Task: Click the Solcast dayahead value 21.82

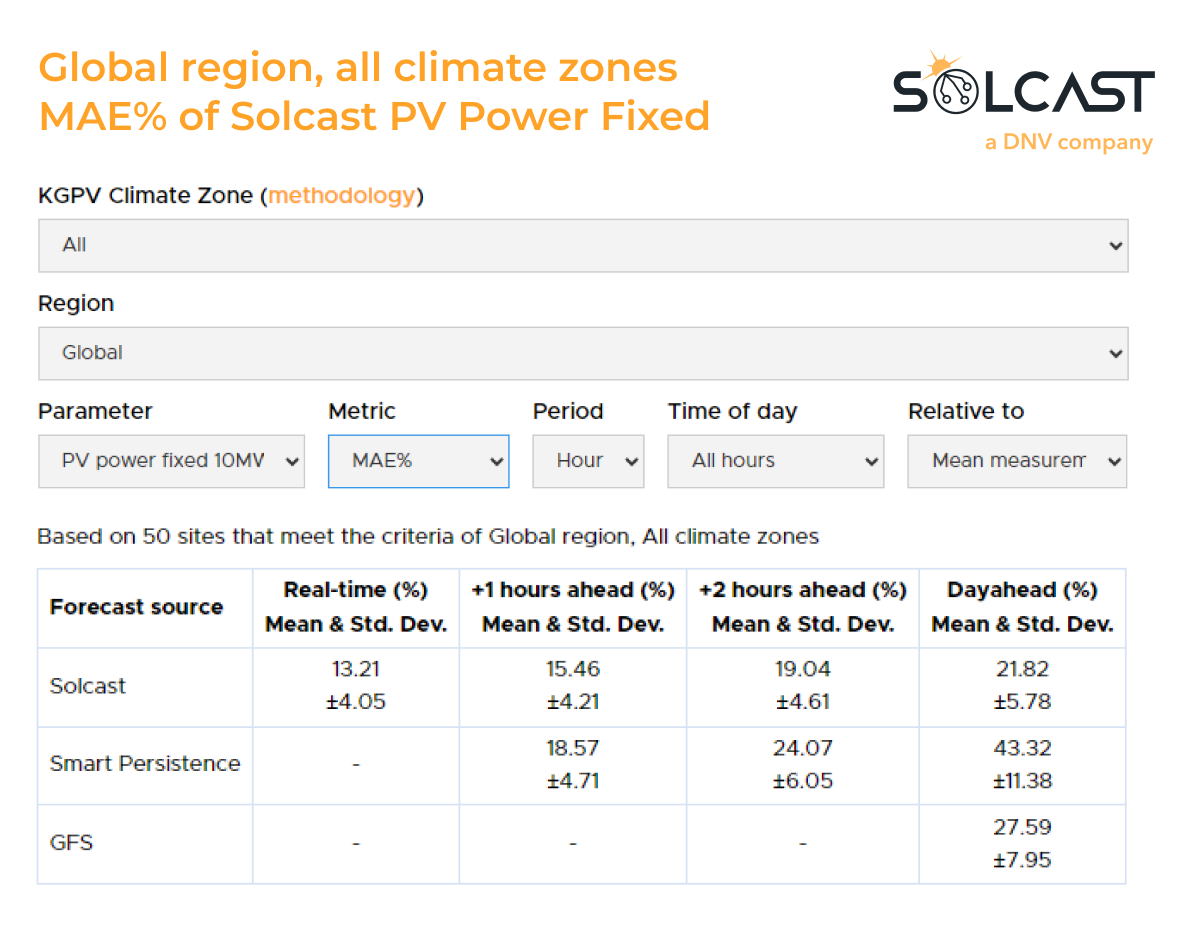Action: [1022, 669]
